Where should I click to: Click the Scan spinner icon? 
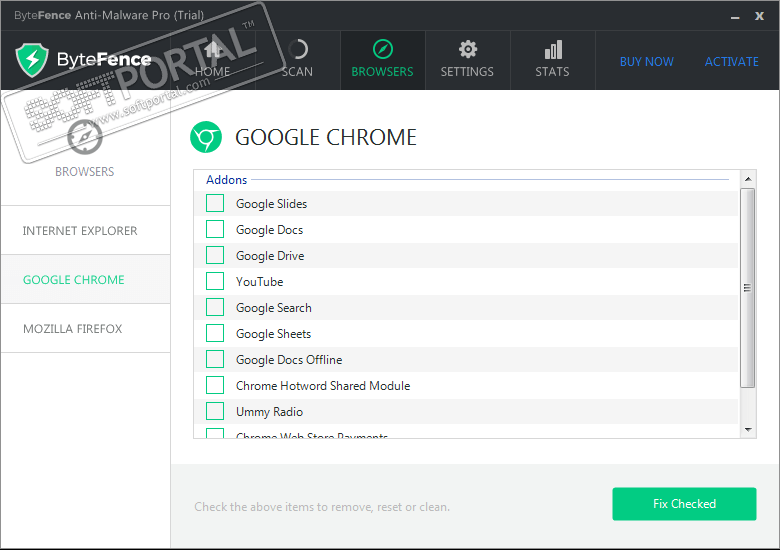tap(298, 49)
